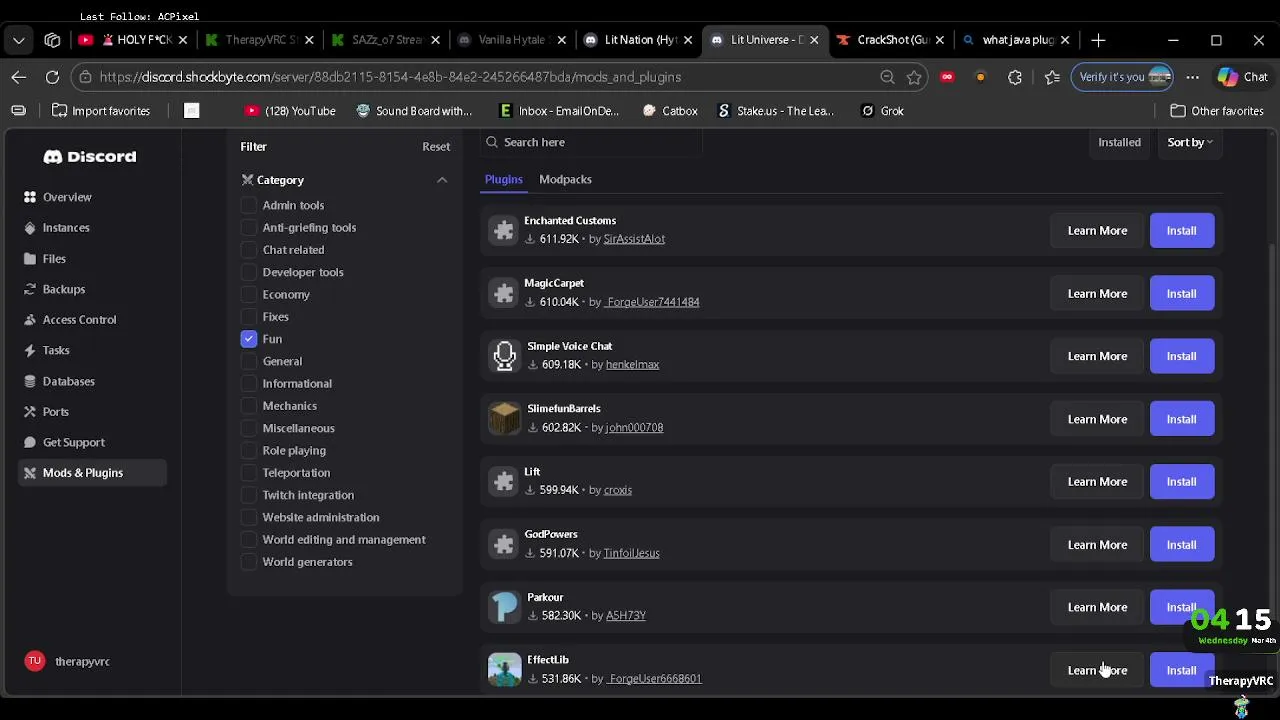
Task: Open the browser settings ellipsis menu
Action: tap(1192, 77)
